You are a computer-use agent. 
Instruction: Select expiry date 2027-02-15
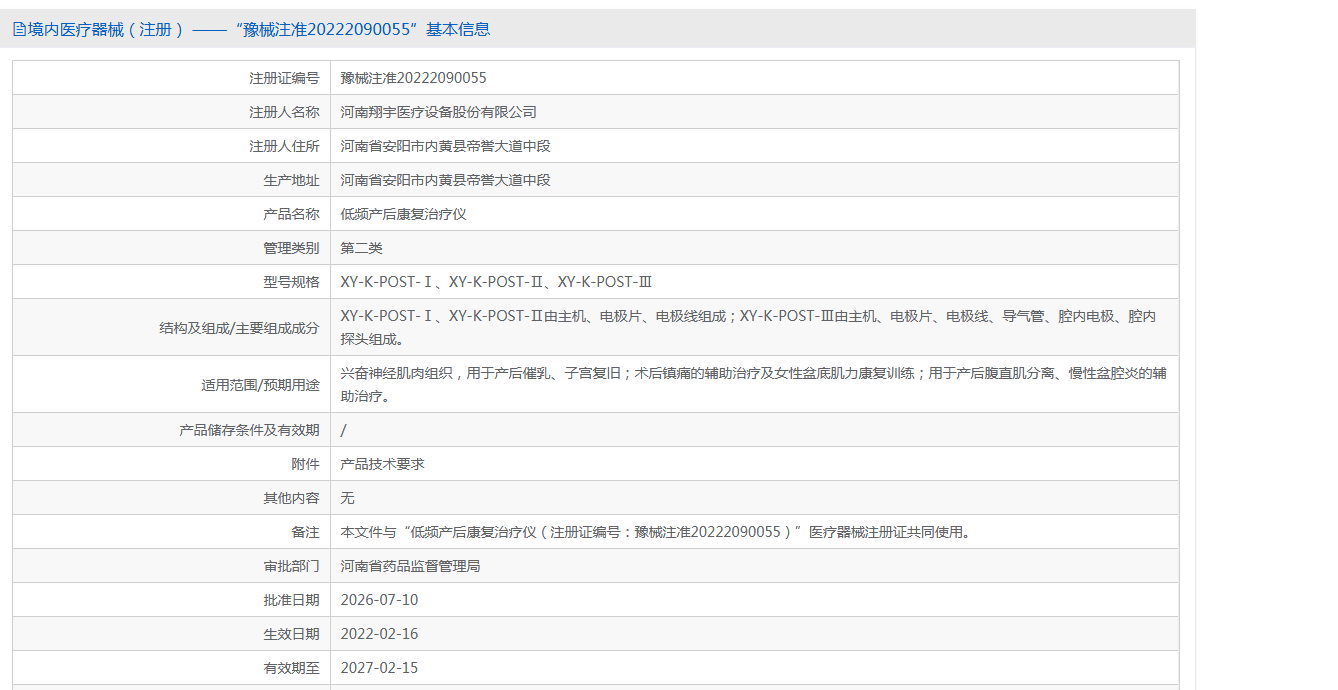379,668
